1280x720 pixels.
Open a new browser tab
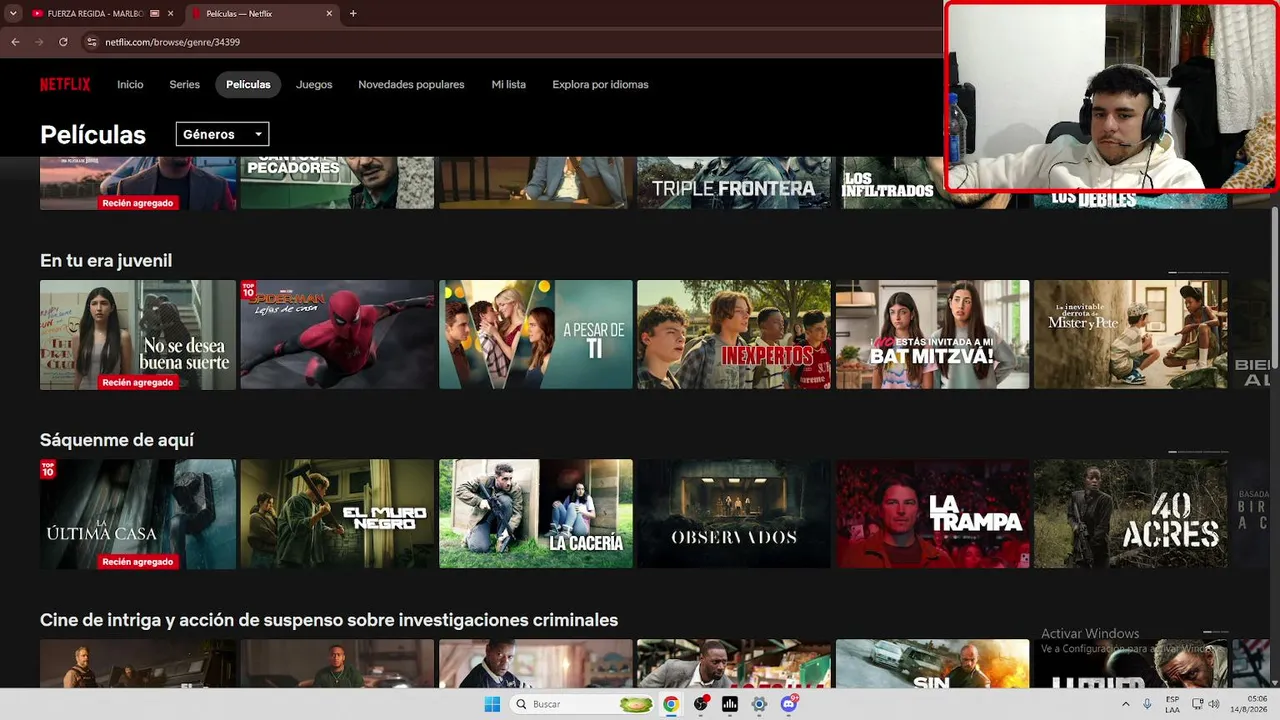353,14
